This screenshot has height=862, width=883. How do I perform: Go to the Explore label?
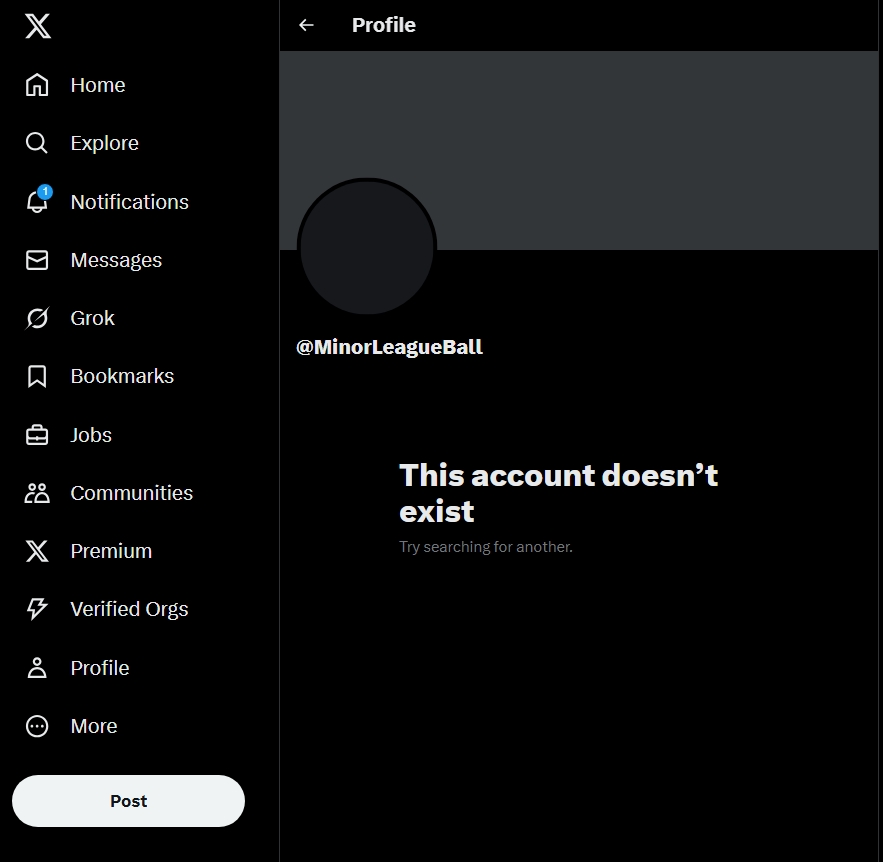(x=105, y=143)
